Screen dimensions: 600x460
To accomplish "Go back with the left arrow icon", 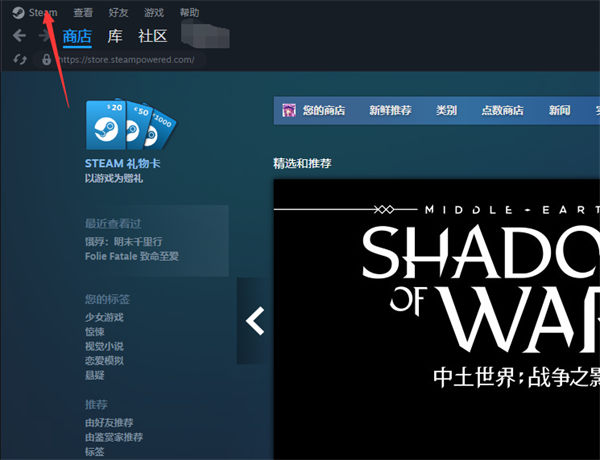I will coord(18,36).
